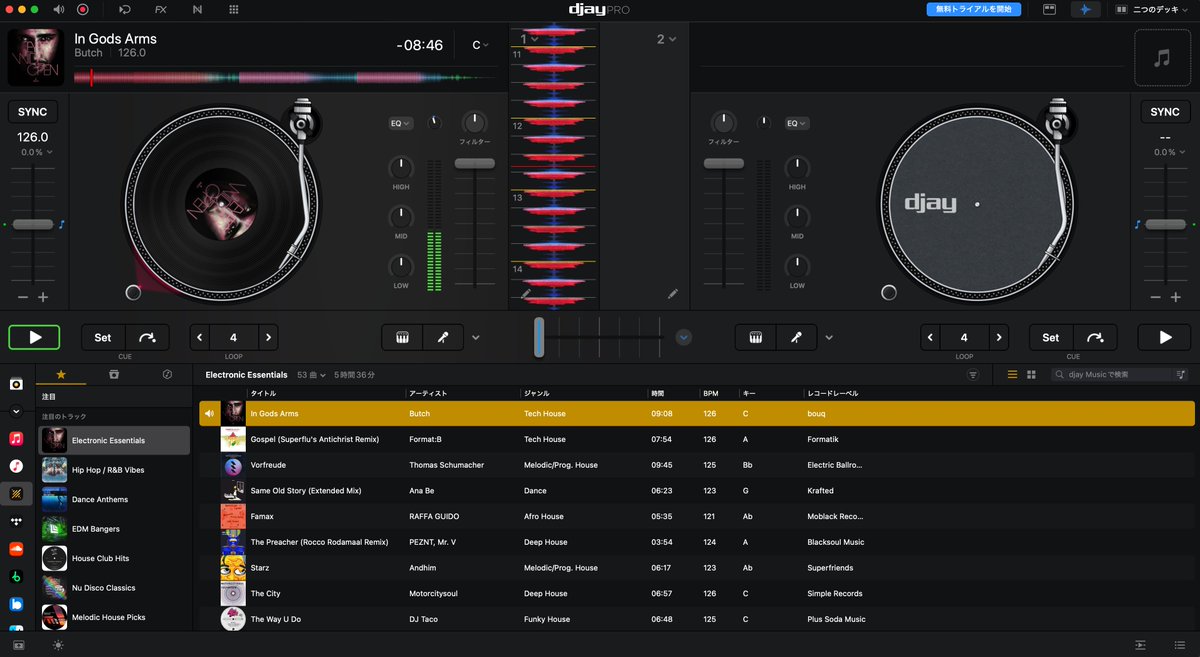Open the right deck EQ mode dropdown
Image resolution: width=1200 pixels, height=657 pixels.
797,123
